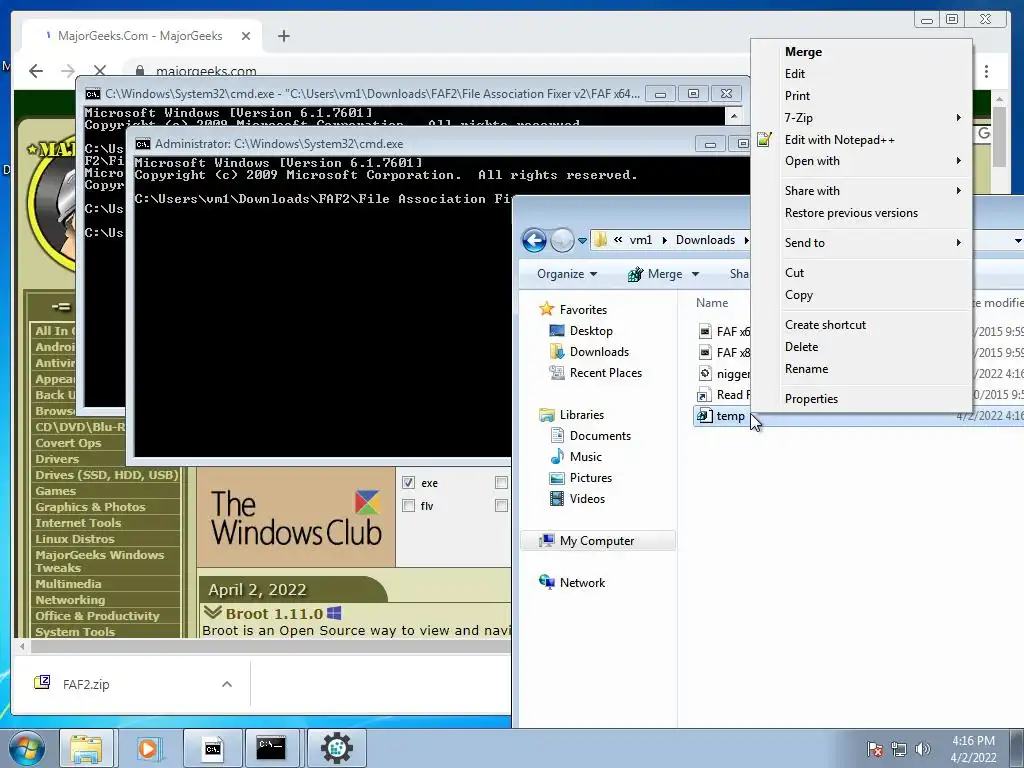Screen dimensions: 1024x768
Task: Click Explorer forward navigation button
Action: coord(562,240)
